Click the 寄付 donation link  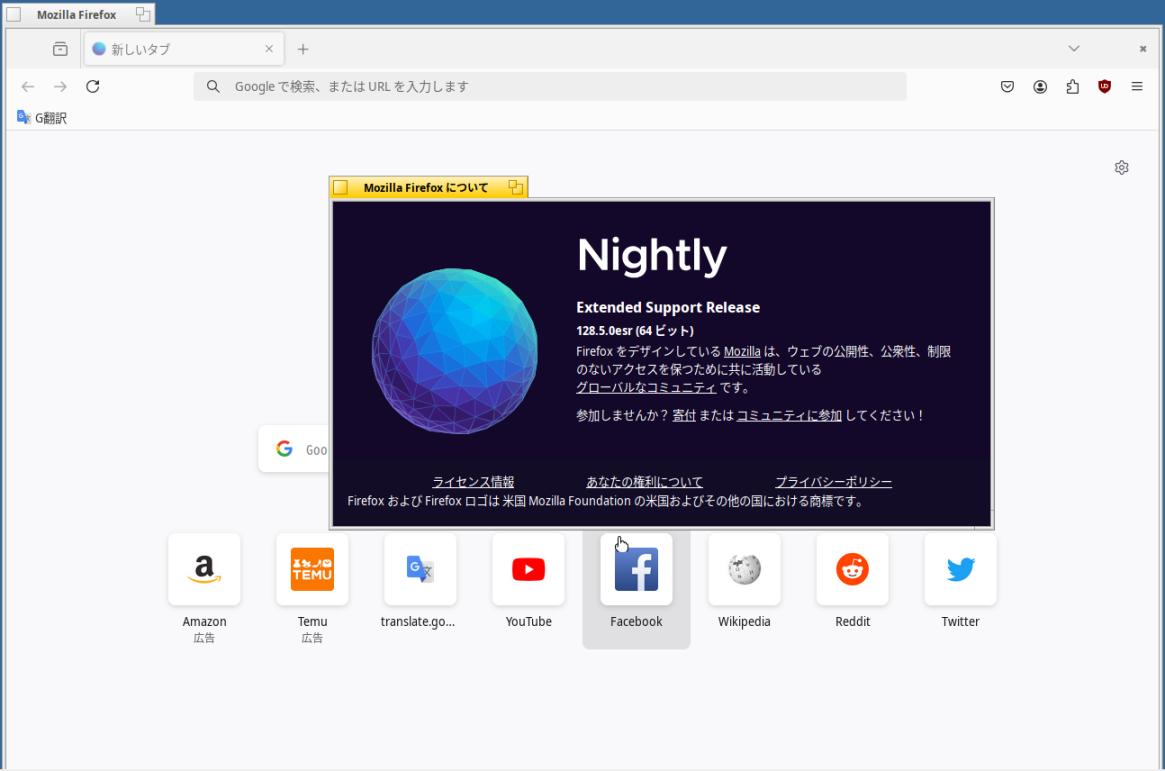(684, 415)
